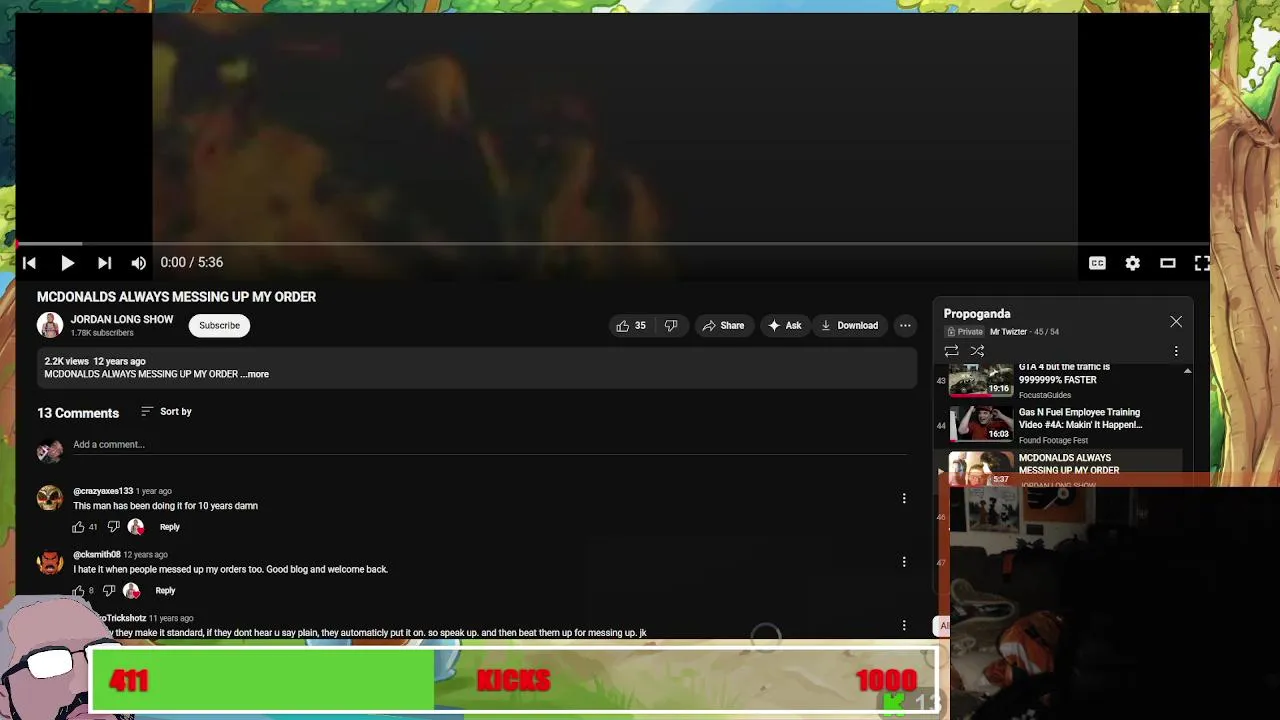Screen dimensions: 1280x720
Task: Open options for the 11 years ago comment
Action: point(904,625)
